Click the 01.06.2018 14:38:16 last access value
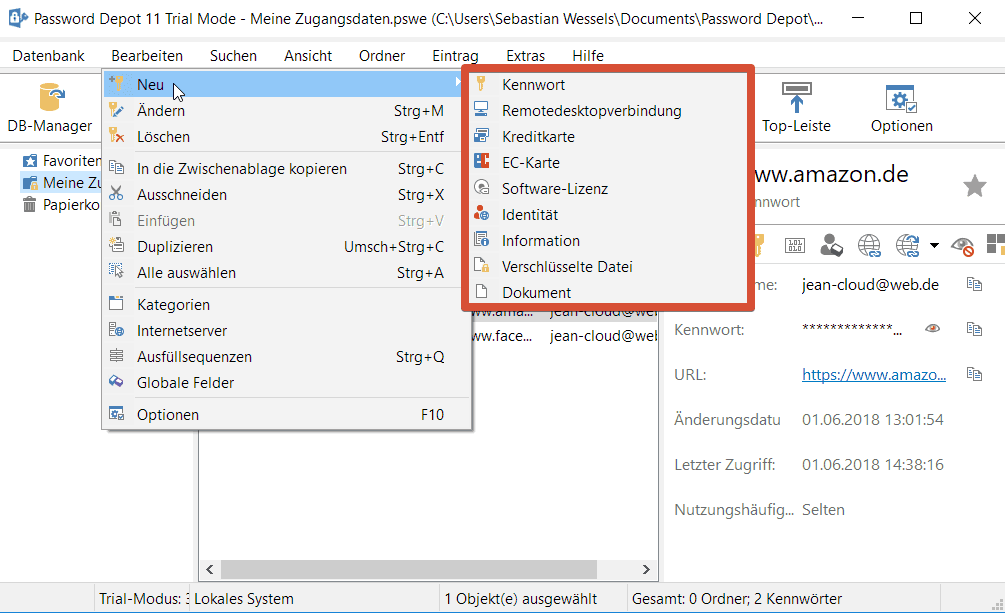The image size is (1005, 613). click(872, 464)
